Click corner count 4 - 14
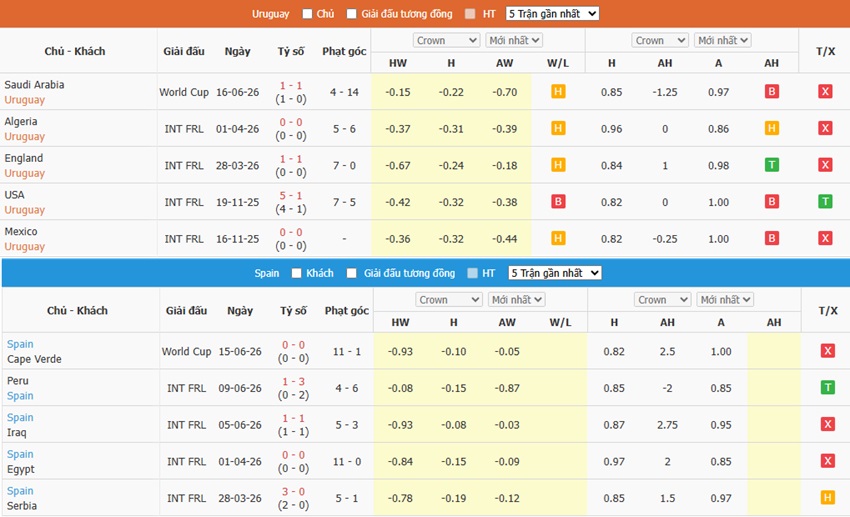Viewport: 850px width, 517px height. [x=344, y=92]
